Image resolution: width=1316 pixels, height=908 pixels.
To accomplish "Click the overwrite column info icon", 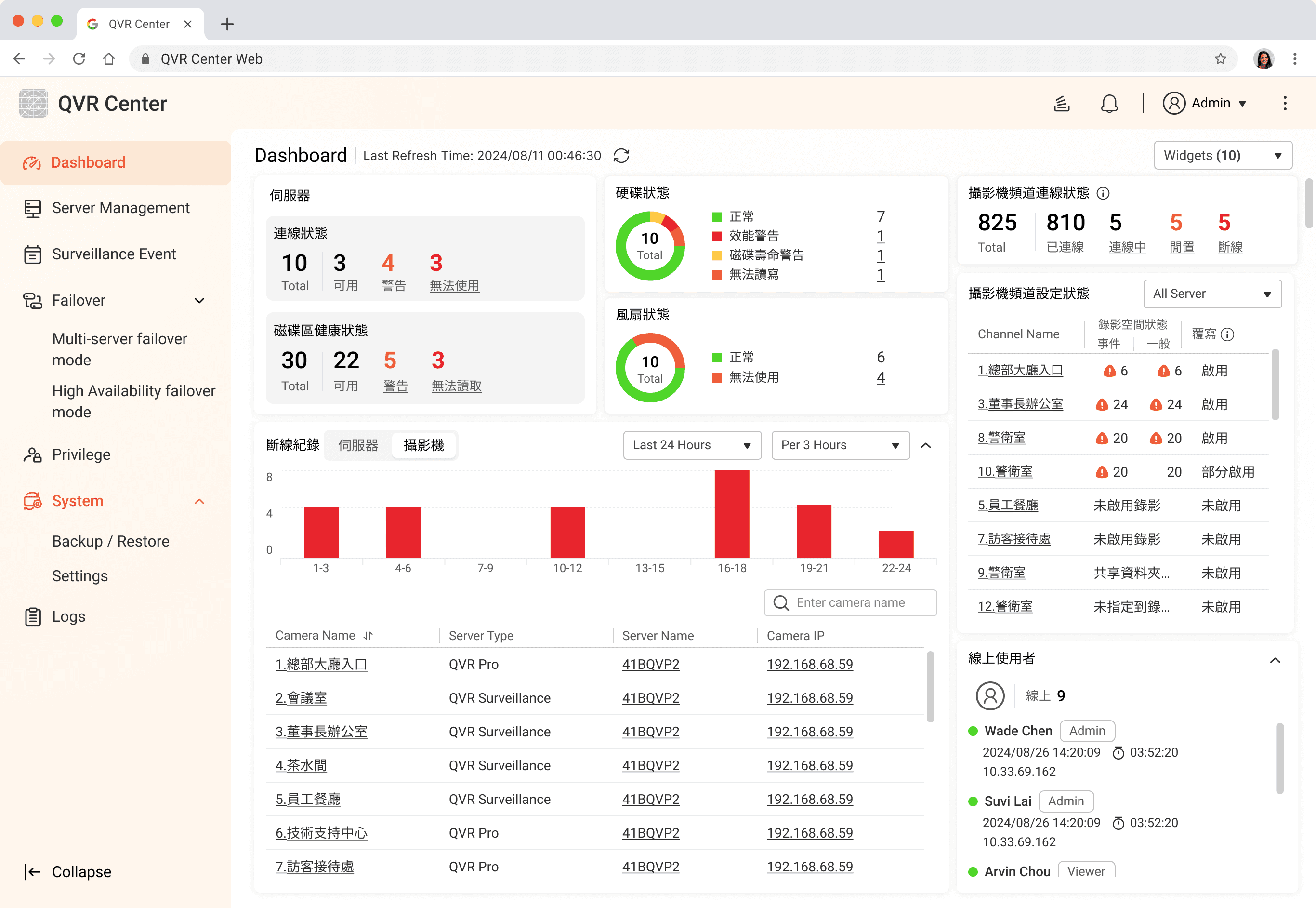I will 1227,334.
